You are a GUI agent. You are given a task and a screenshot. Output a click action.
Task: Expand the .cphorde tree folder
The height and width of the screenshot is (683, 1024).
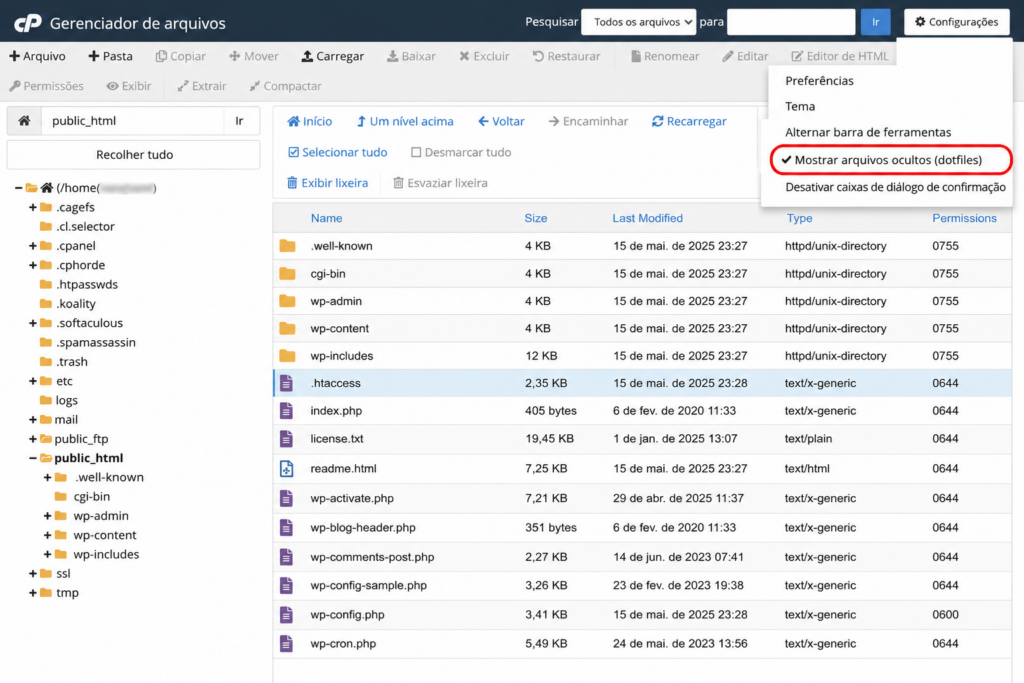(33, 265)
